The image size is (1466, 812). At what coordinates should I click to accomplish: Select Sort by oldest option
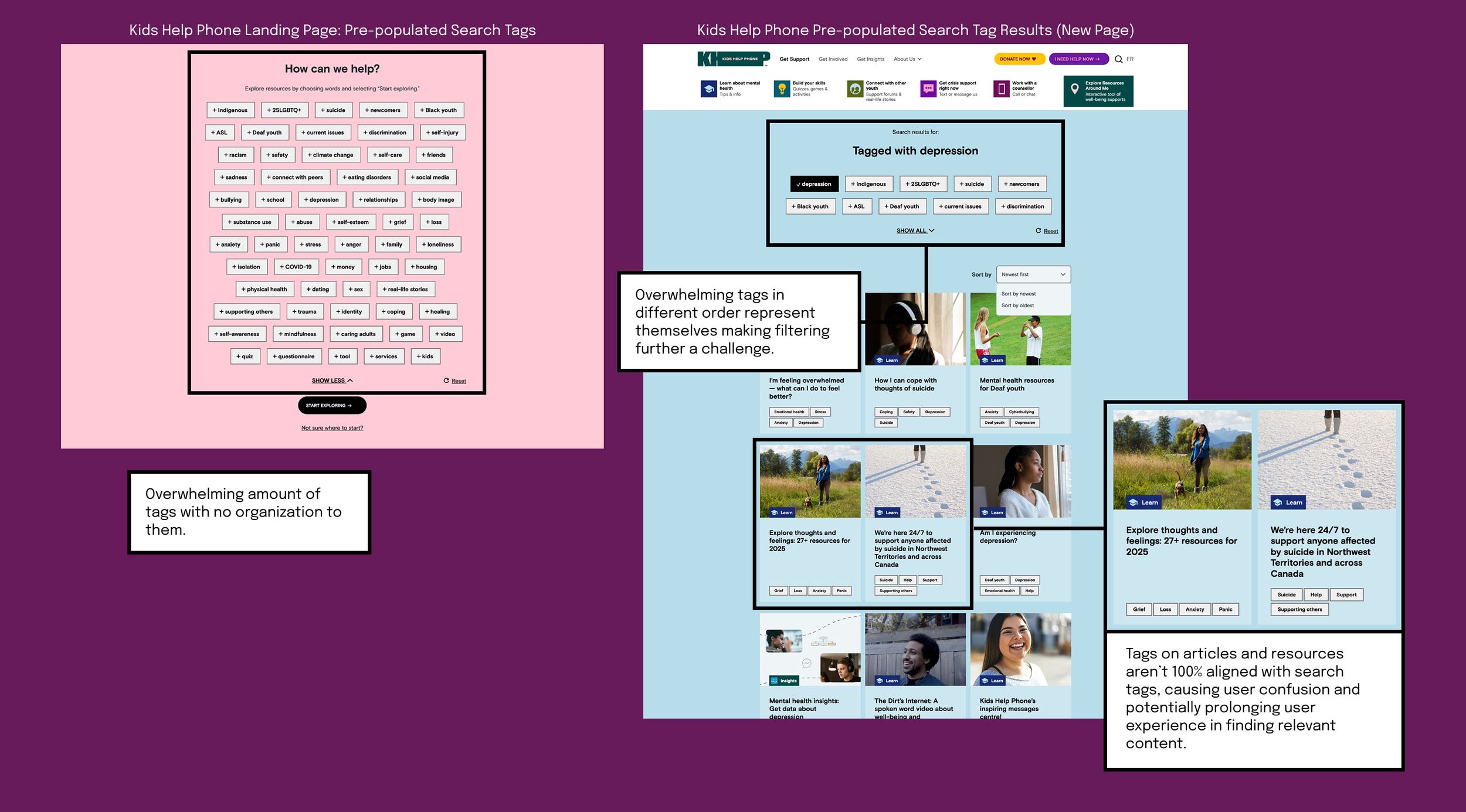1017,305
